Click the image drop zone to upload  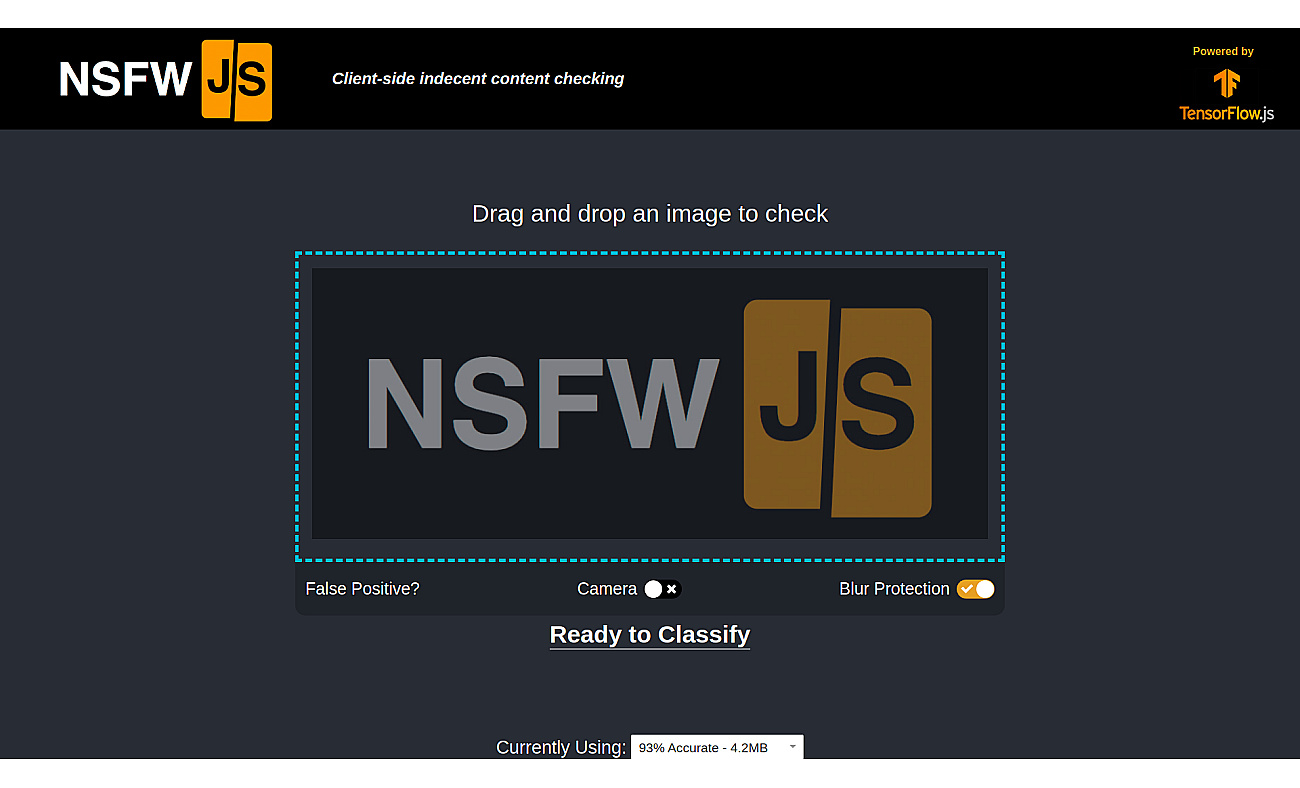click(650, 406)
